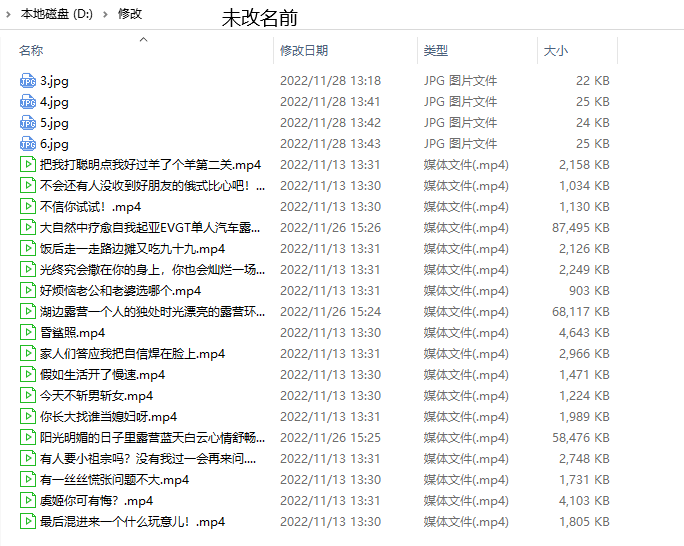Image resolution: width=684 pixels, height=546 pixels.
Task: Click size value 903 KB
Action: (589, 290)
